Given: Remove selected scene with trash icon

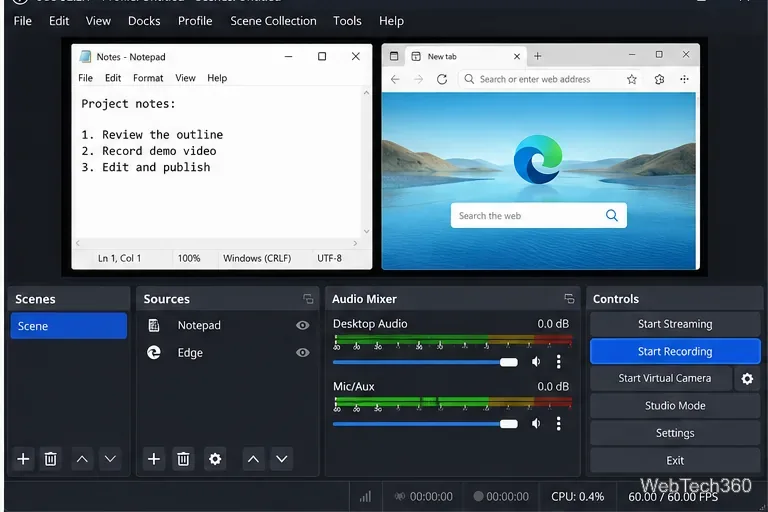Looking at the screenshot, I should (x=50, y=459).
